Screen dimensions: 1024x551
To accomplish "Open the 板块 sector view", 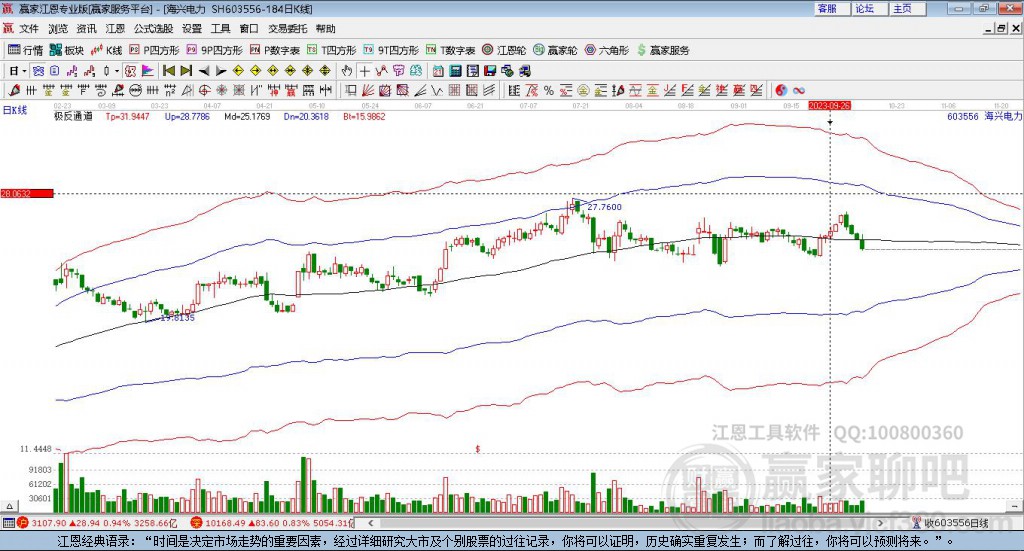I will click(x=67, y=50).
